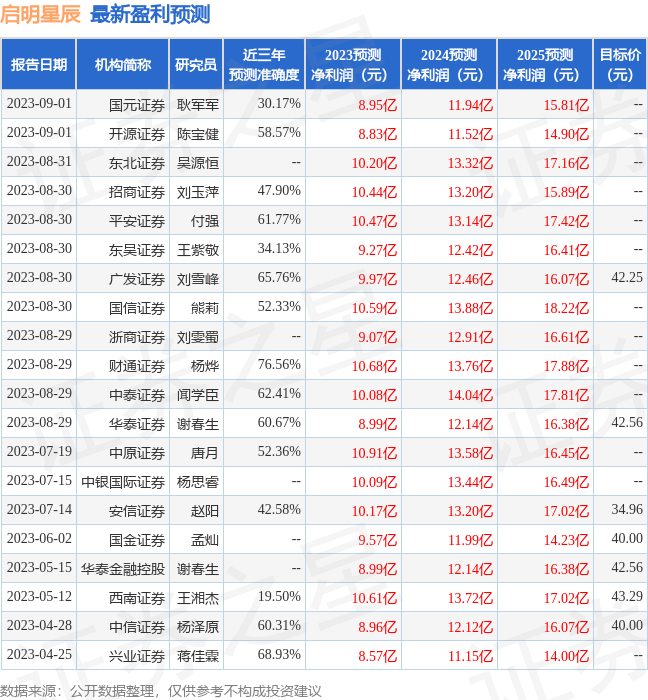Click researcher name 熊莉
The height and width of the screenshot is (700, 648).
pos(205,308)
